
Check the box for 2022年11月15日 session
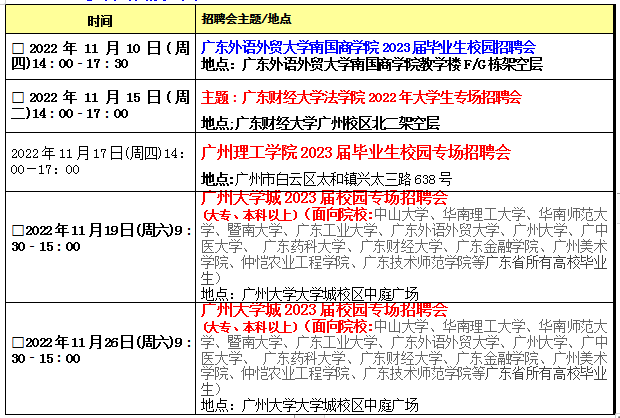coord(18,98)
